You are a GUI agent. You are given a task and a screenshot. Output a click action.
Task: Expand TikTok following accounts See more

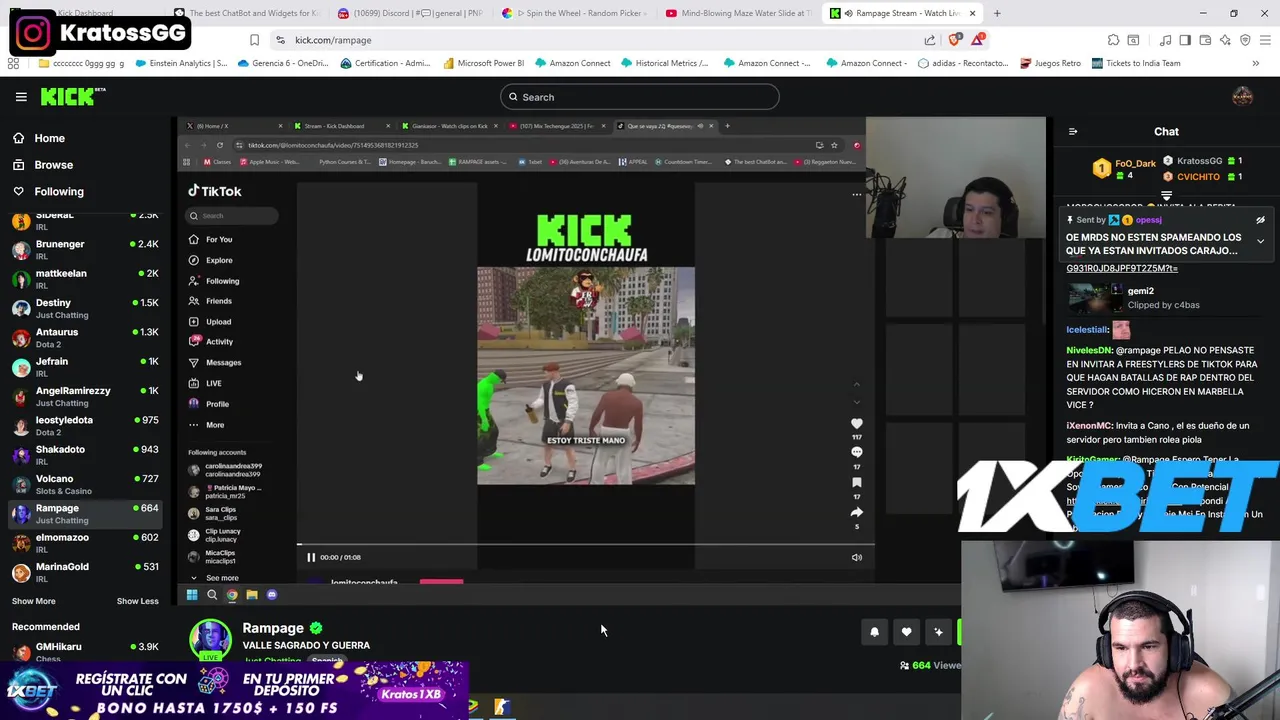click(x=215, y=578)
